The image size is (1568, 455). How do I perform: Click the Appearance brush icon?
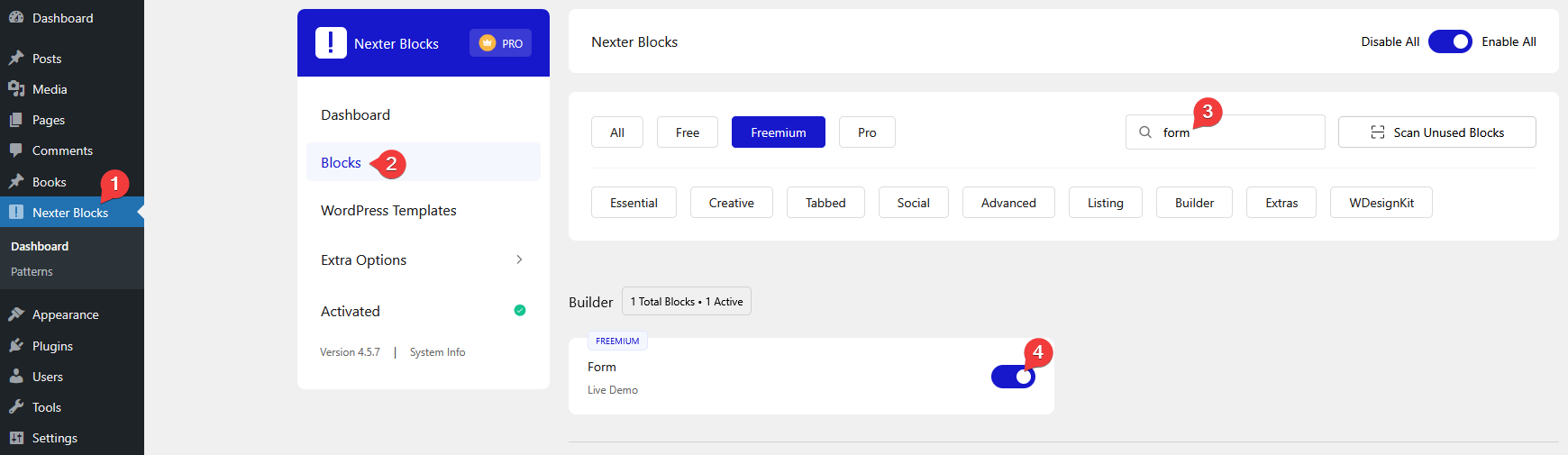pyautogui.click(x=16, y=314)
